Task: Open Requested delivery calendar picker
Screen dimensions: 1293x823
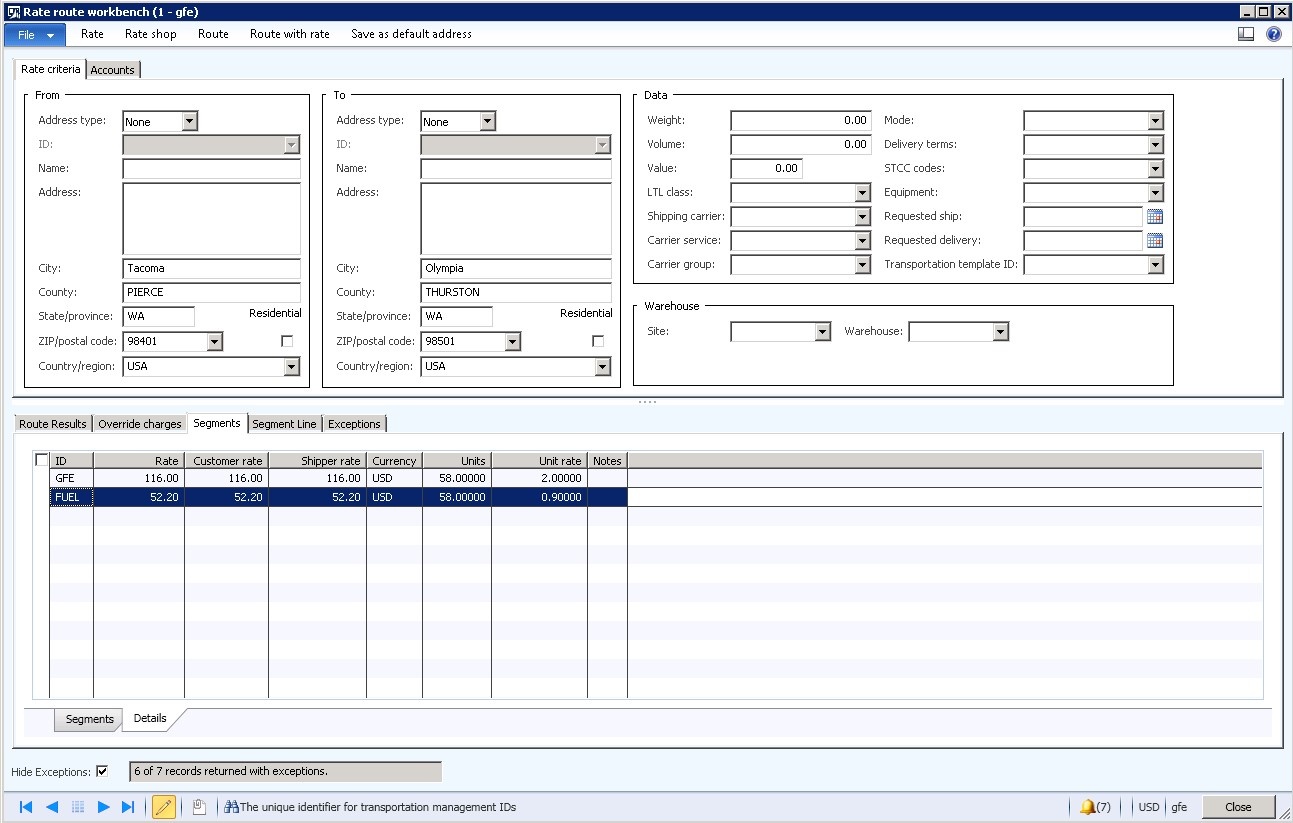Action: pos(1155,240)
